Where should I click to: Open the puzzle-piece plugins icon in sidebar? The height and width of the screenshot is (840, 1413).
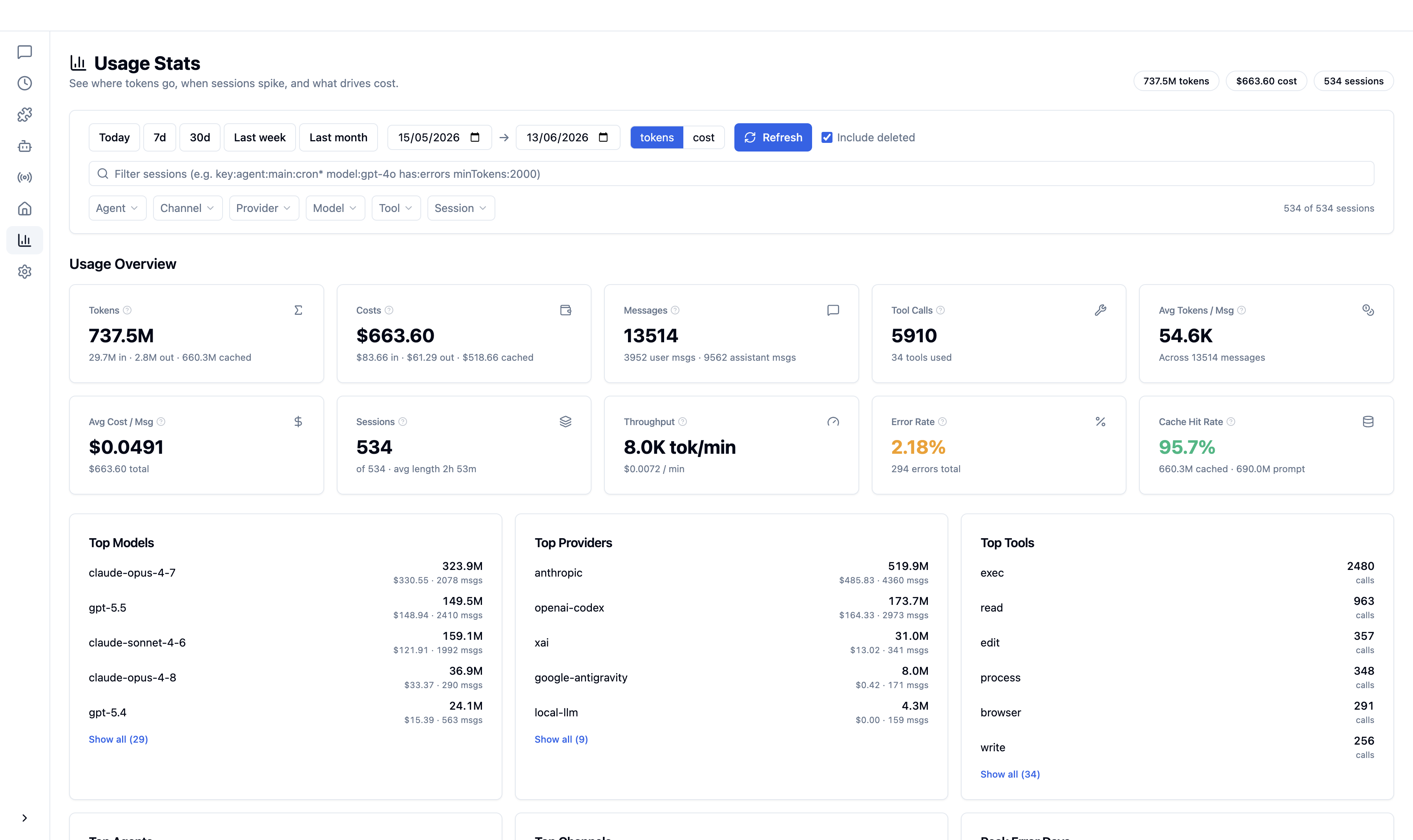point(24,115)
